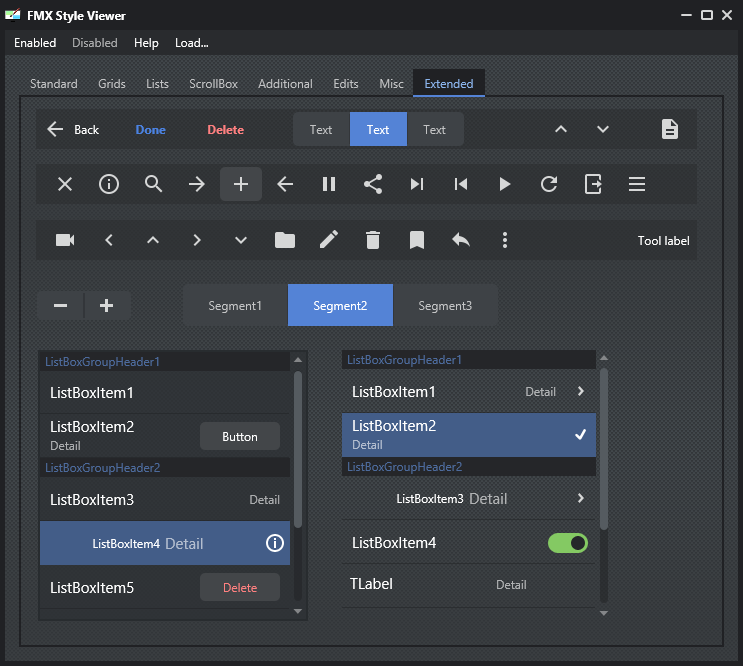Viewport: 743px width, 666px height.
Task: Click the down chevron in the top toolbar
Action: click(603, 129)
